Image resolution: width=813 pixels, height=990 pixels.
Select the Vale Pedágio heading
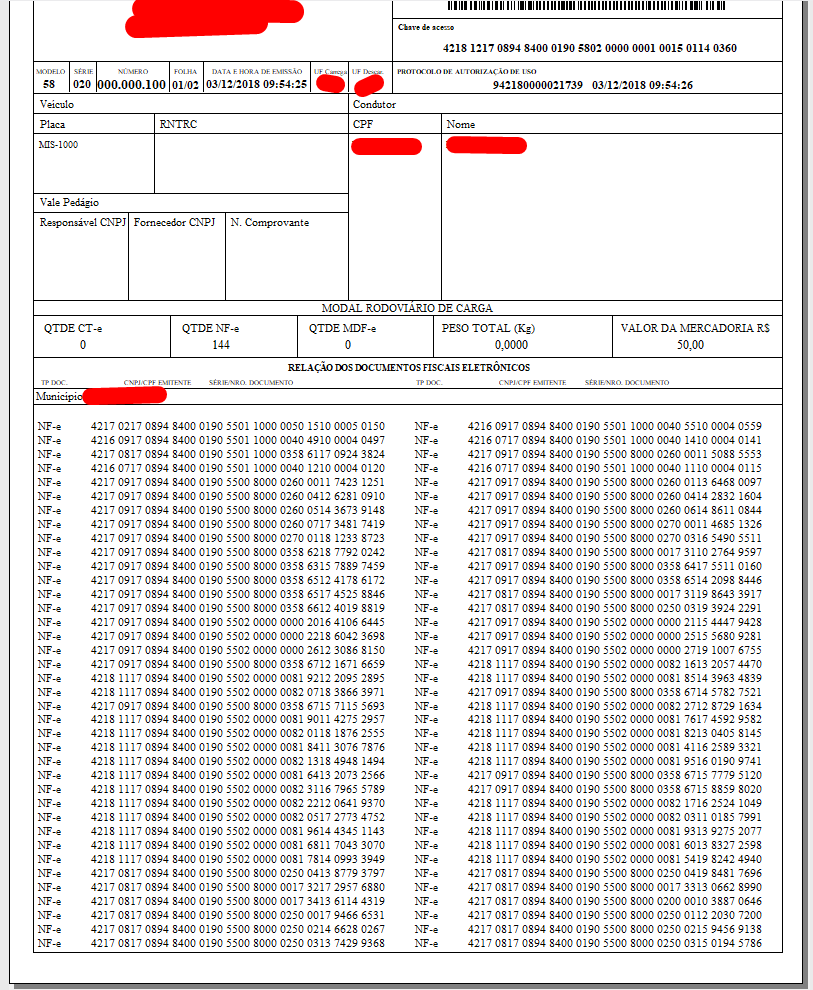tap(69, 203)
